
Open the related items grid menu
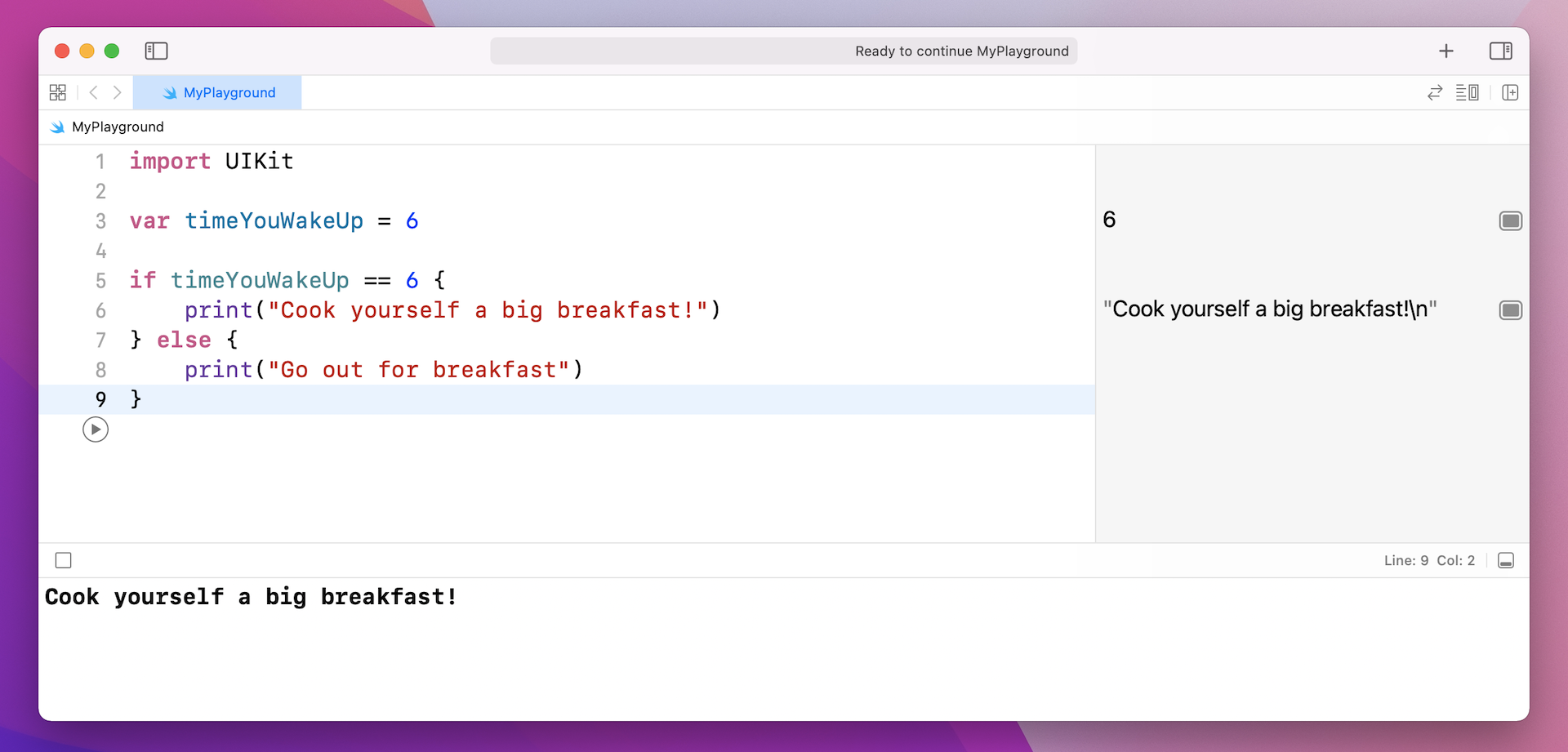(58, 93)
